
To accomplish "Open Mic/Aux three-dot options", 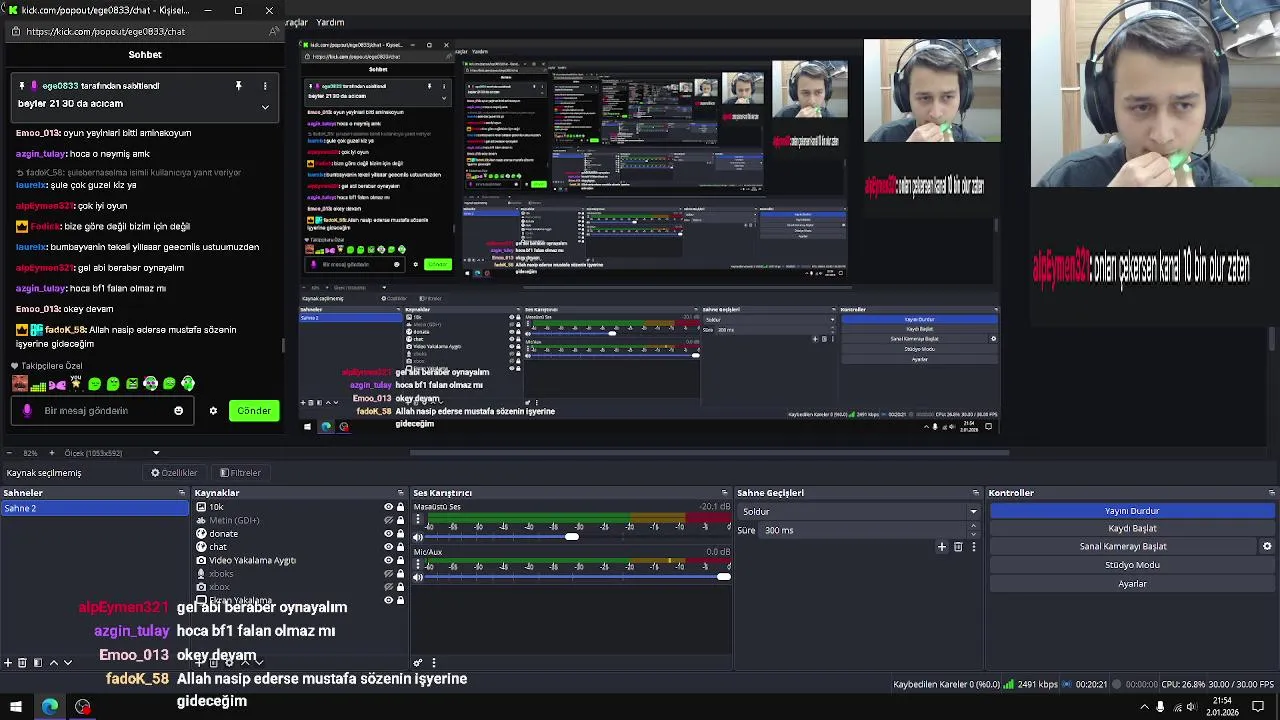I will 418,565.
